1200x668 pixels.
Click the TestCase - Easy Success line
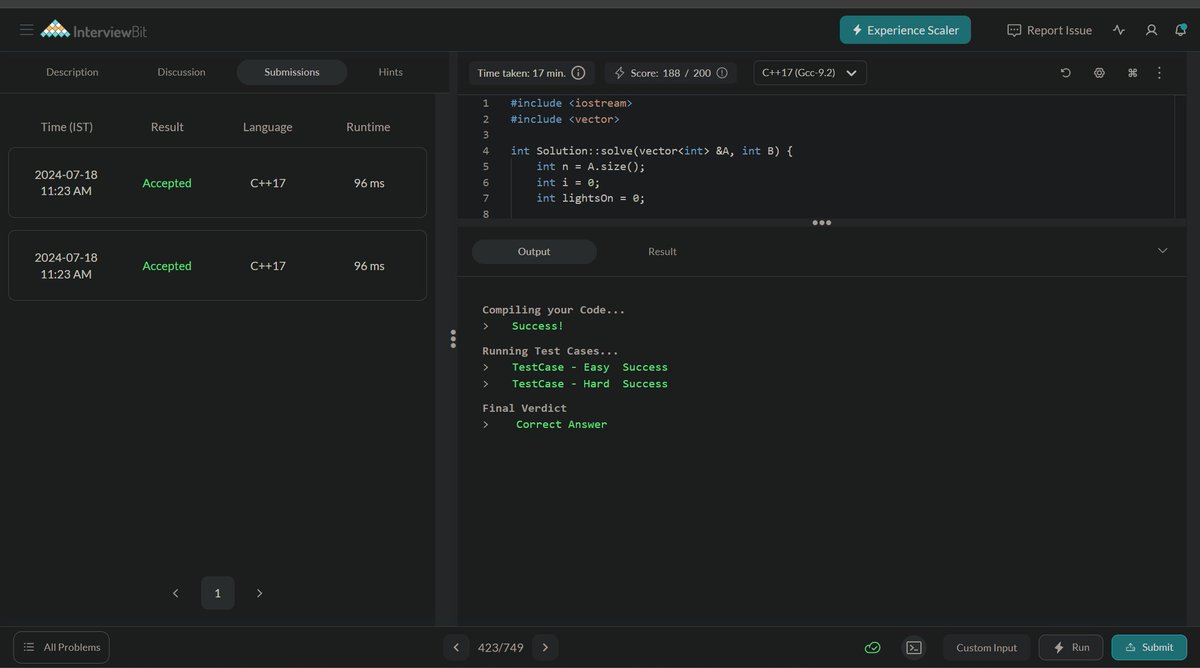[589, 367]
